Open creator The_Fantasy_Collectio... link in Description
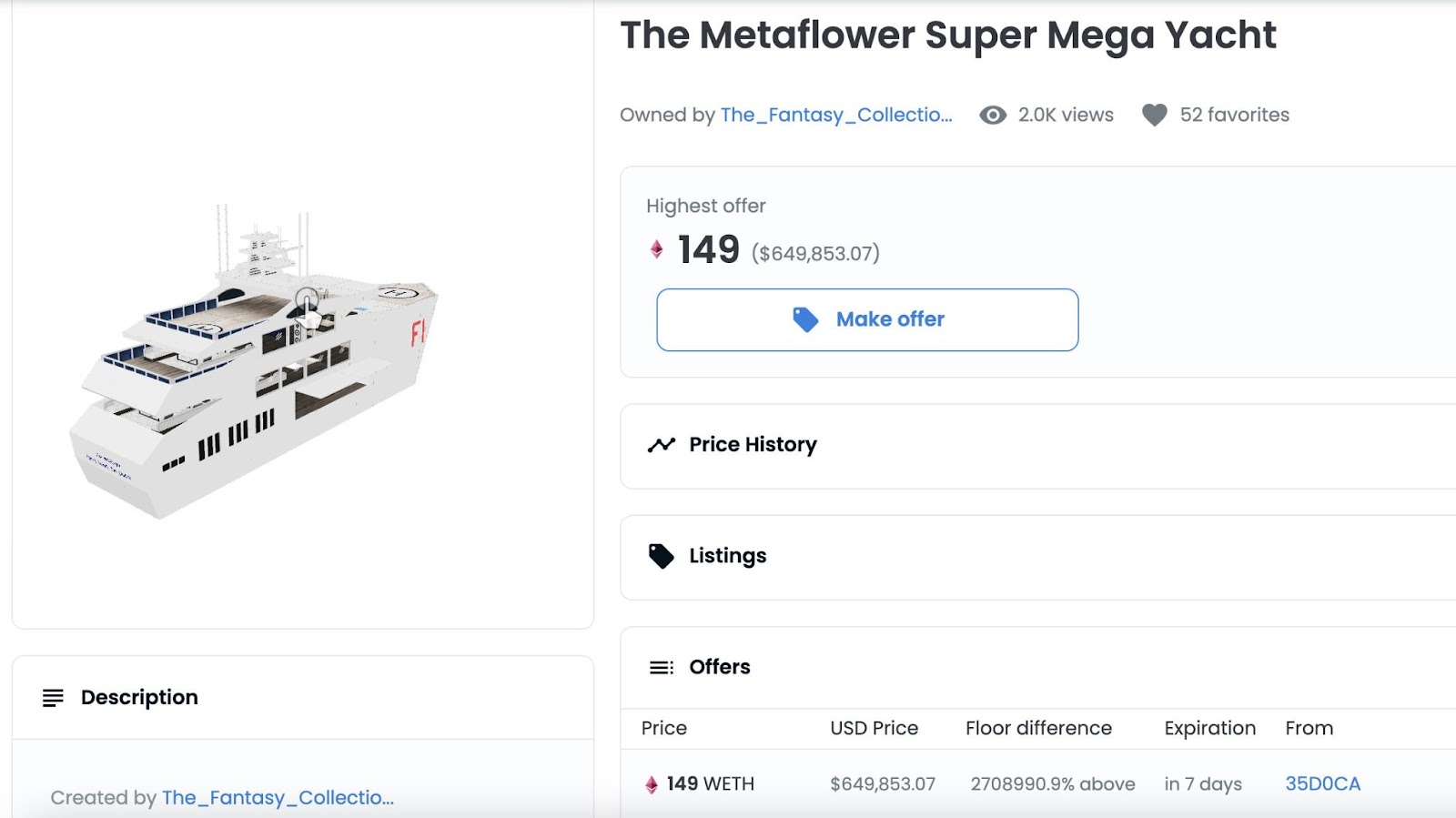This screenshot has height=818, width=1456. tap(278, 798)
